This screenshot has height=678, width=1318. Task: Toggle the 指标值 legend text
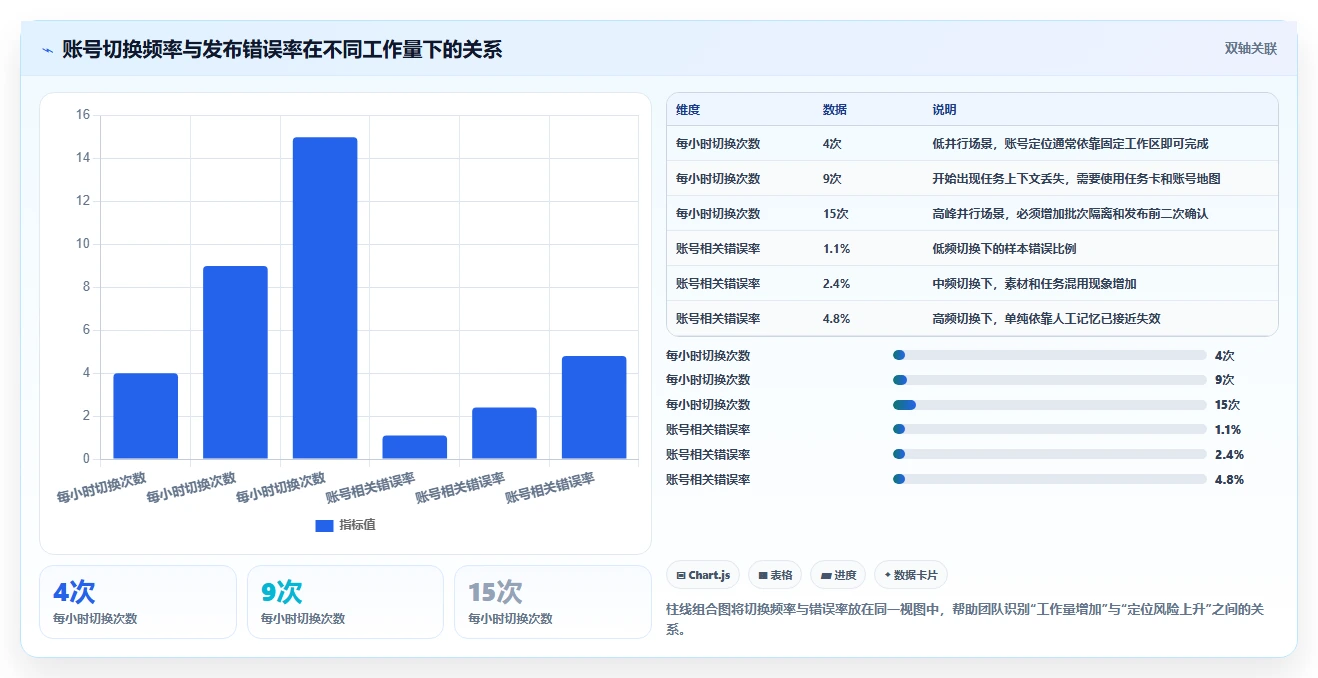tap(357, 525)
